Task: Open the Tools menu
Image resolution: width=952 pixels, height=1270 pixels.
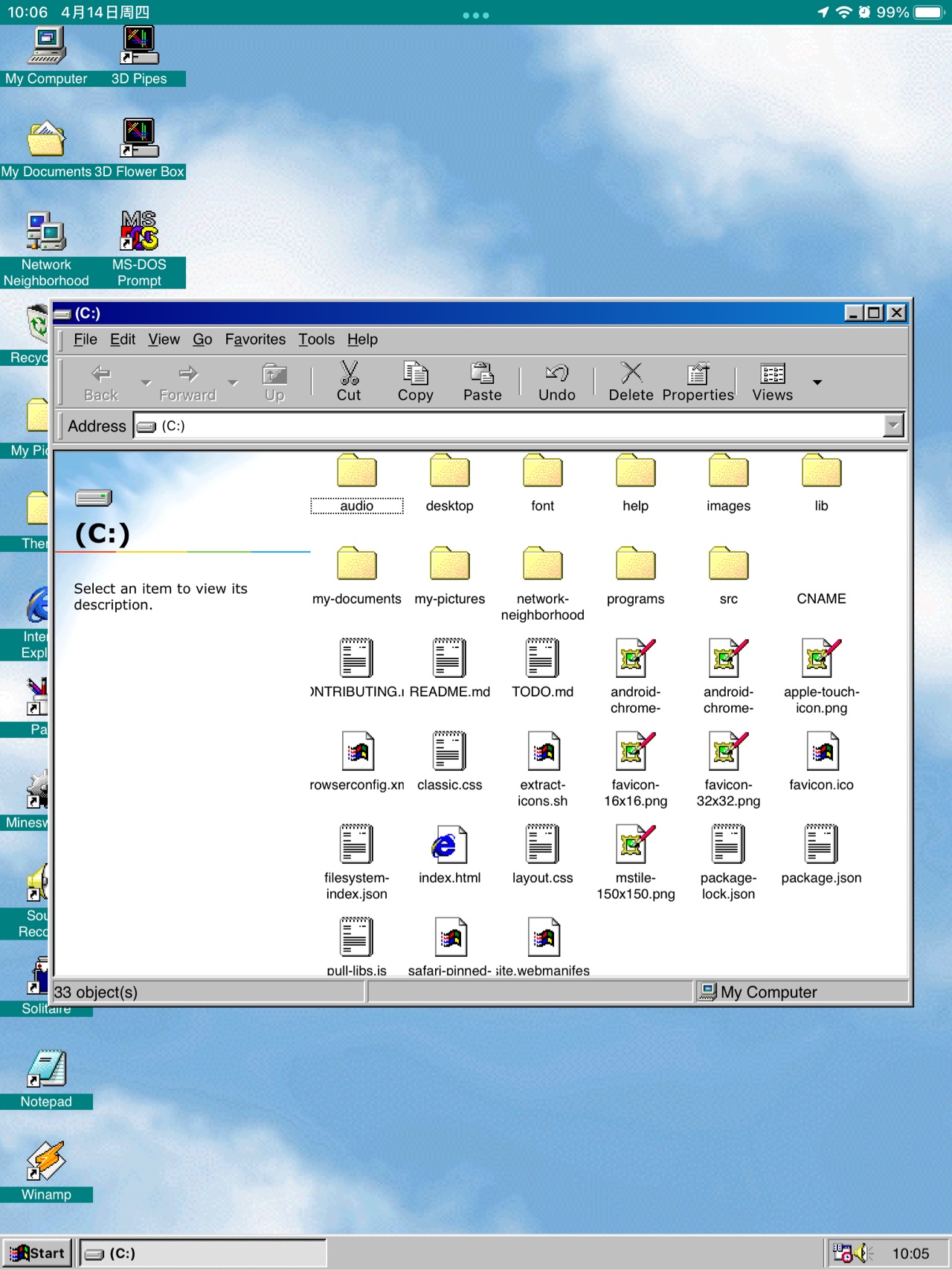Action: (x=316, y=339)
